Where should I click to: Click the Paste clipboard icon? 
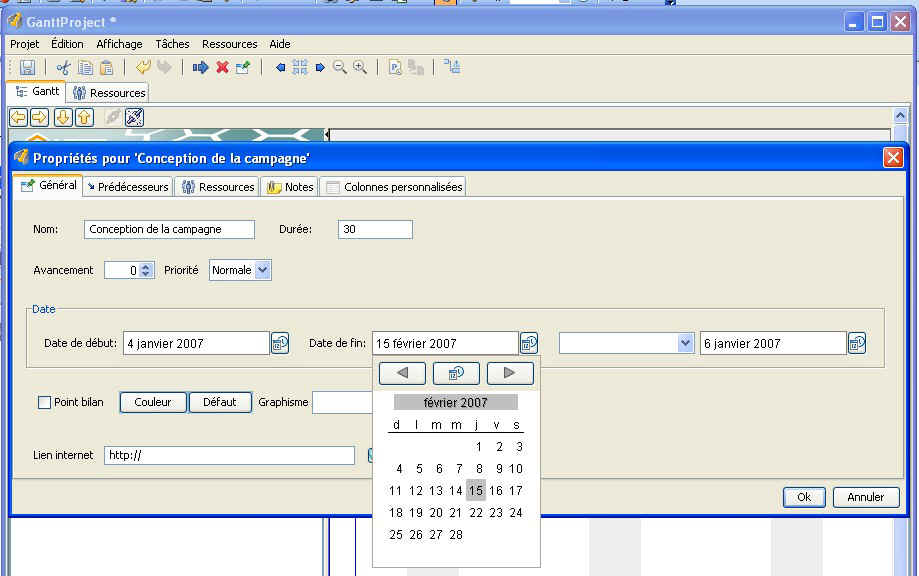(106, 67)
